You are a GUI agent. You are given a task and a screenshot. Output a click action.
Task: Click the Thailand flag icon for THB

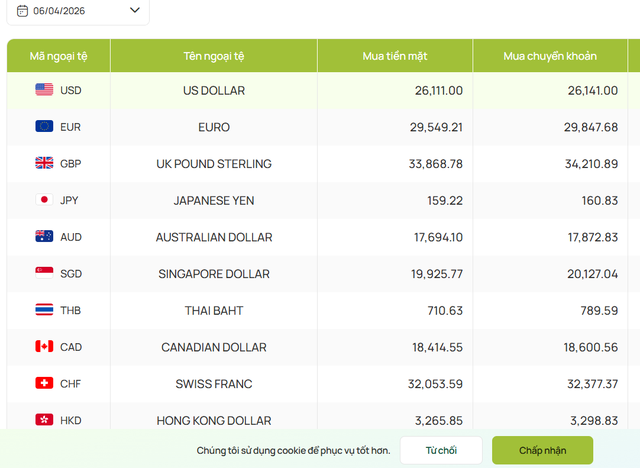tap(44, 309)
